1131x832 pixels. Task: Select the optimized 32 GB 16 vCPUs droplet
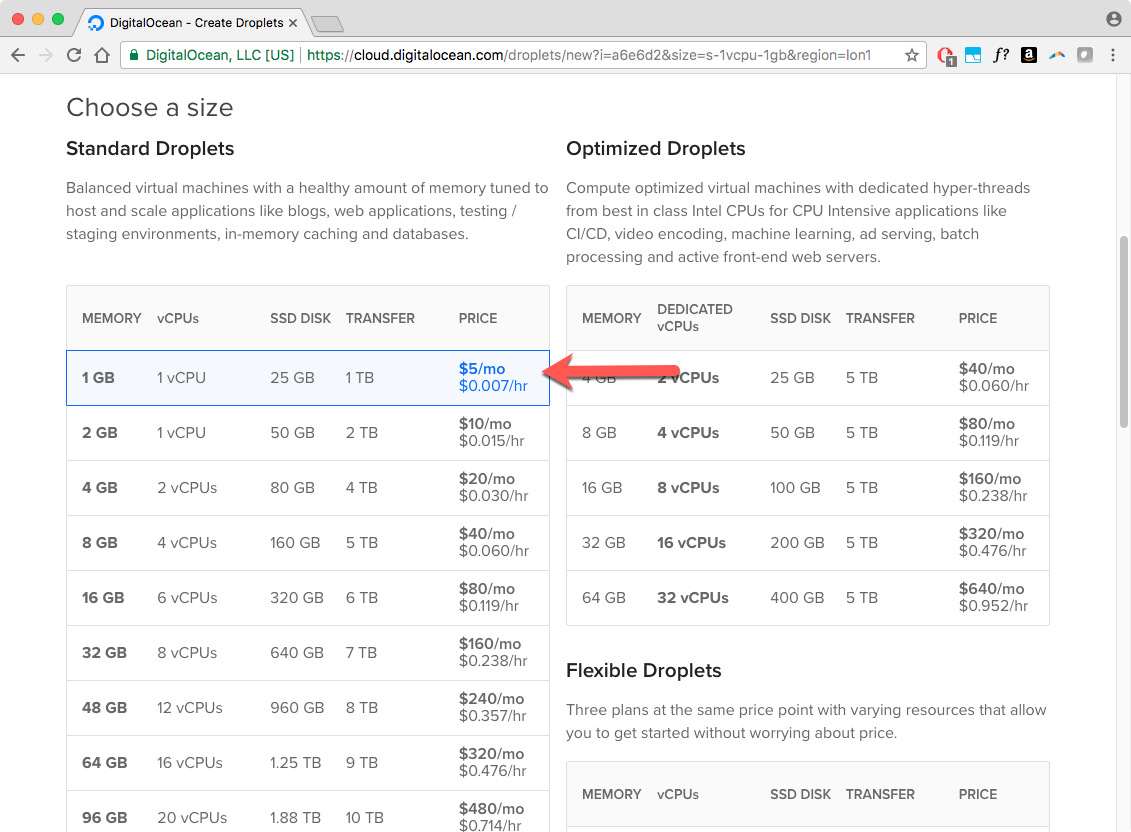coord(808,543)
